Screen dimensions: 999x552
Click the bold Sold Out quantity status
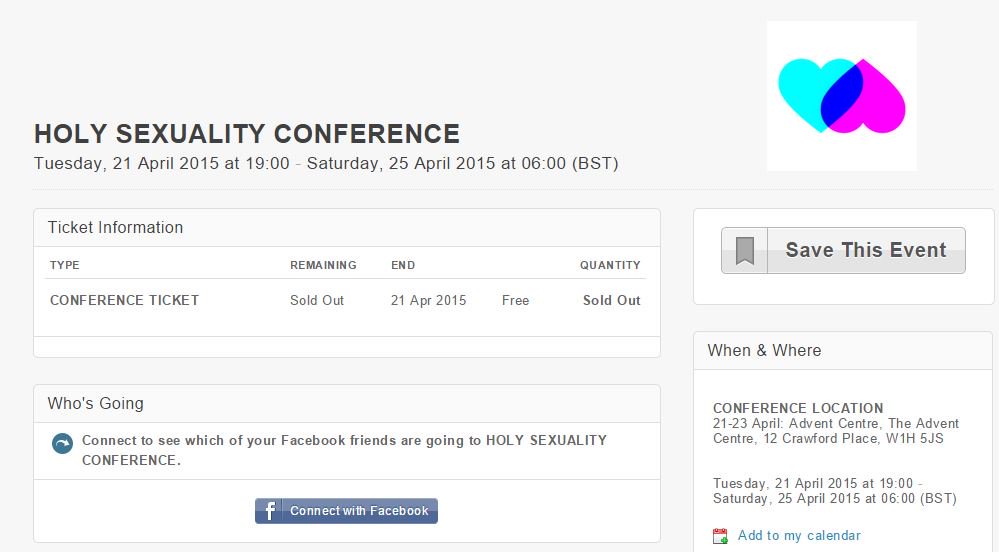(612, 300)
